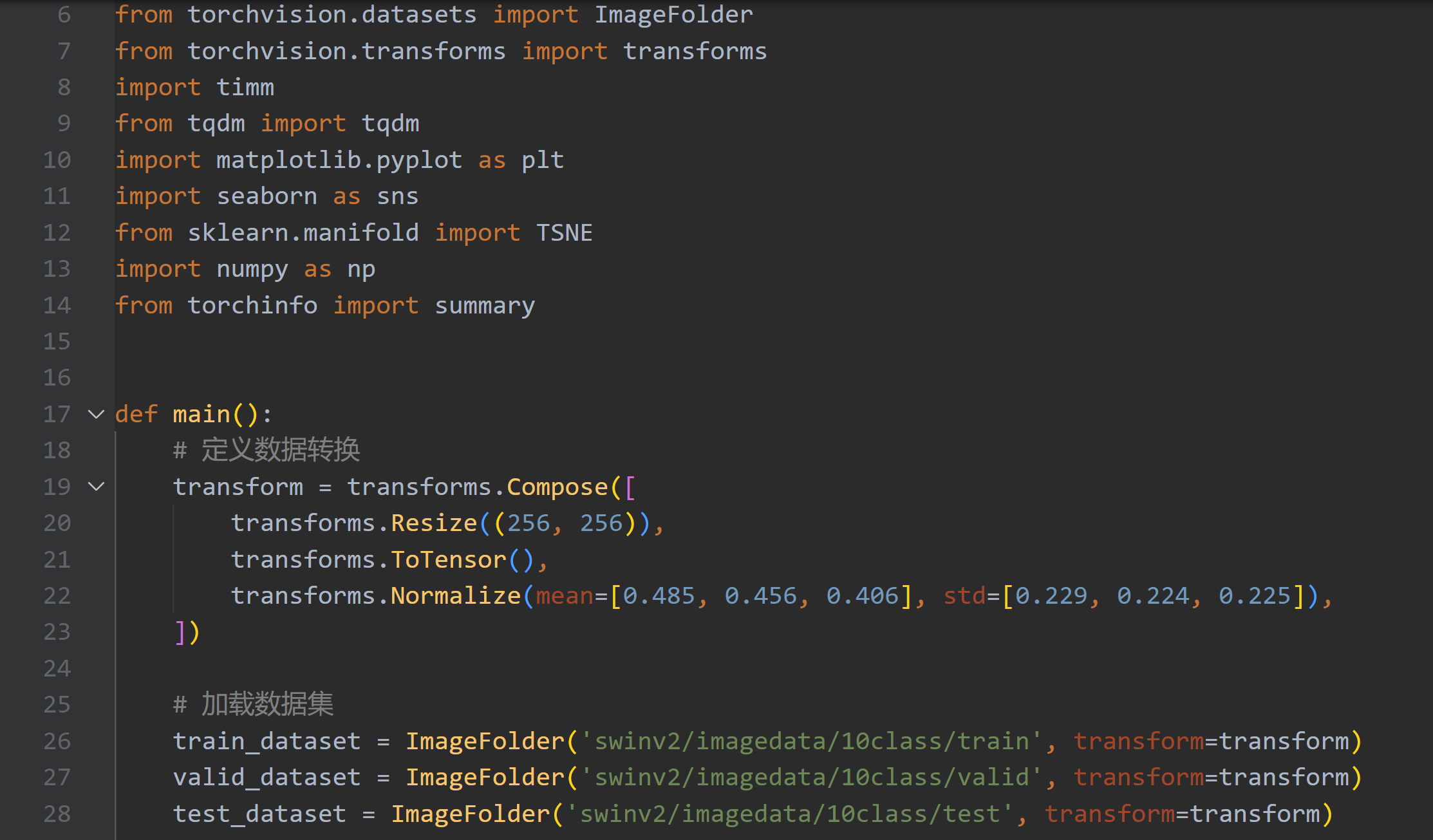
Task: Click the mean value 0.485
Action: (x=659, y=595)
